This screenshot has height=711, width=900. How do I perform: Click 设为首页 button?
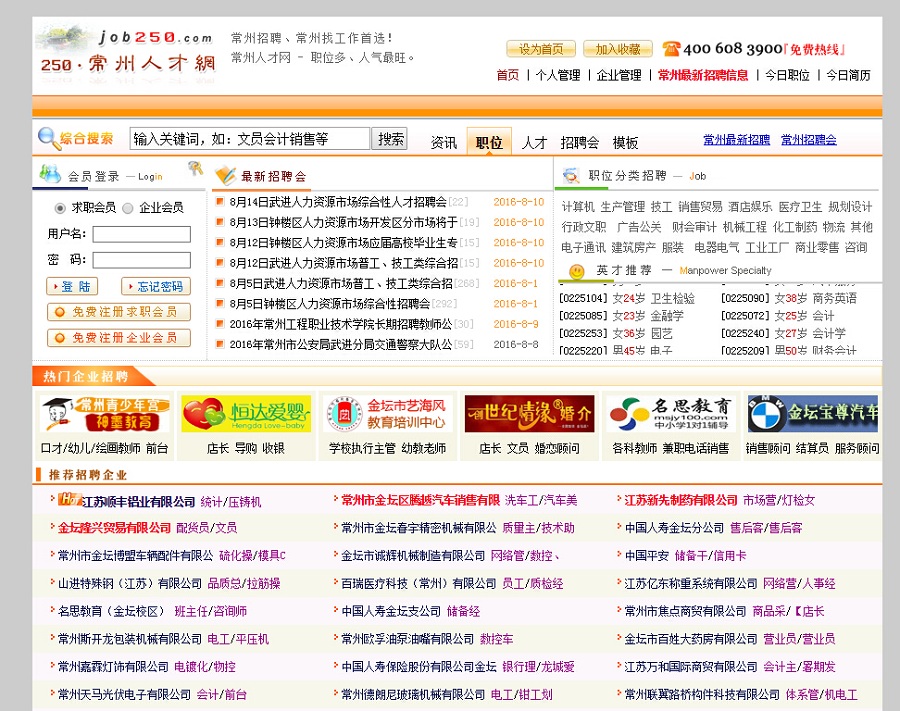point(541,49)
